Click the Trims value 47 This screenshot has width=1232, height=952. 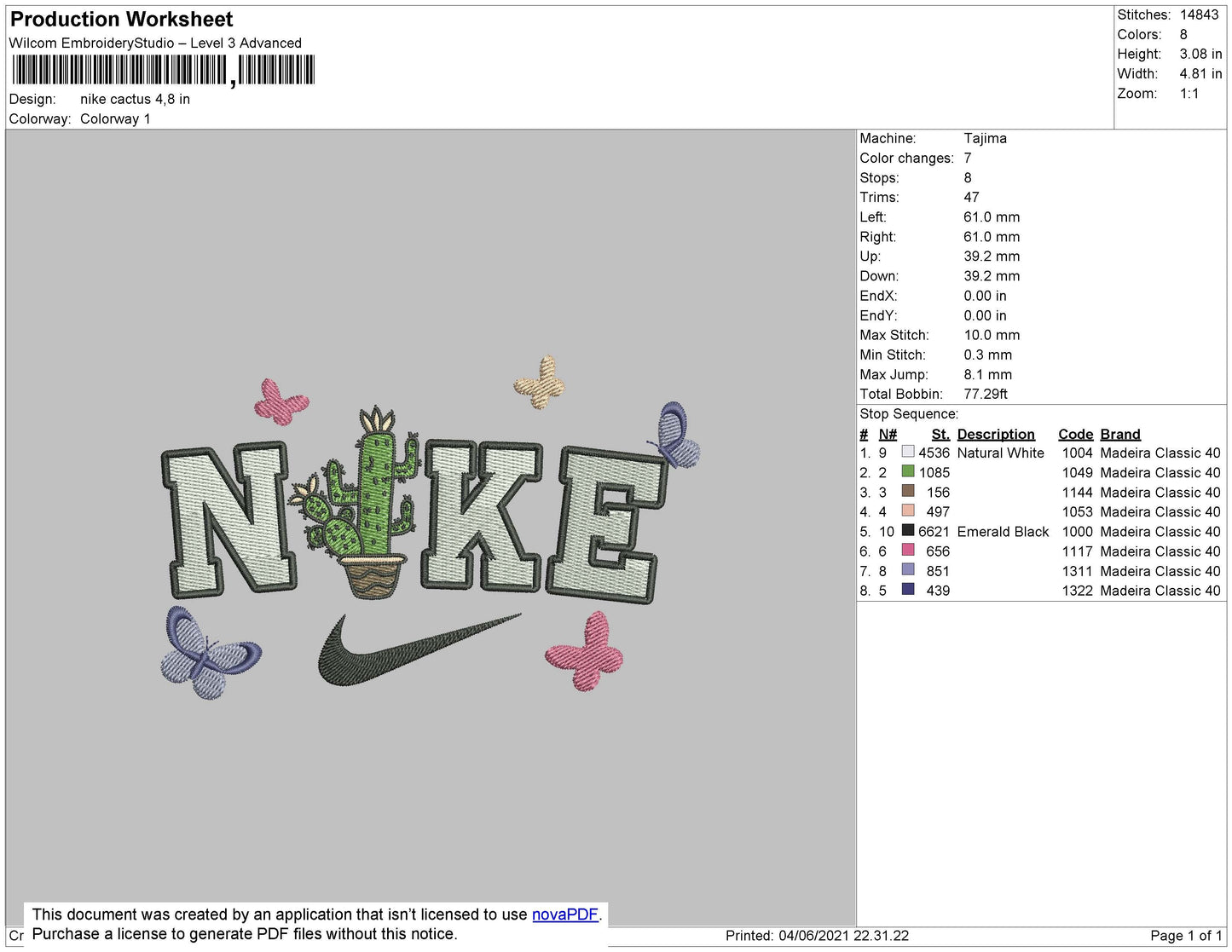pyautogui.click(x=971, y=197)
